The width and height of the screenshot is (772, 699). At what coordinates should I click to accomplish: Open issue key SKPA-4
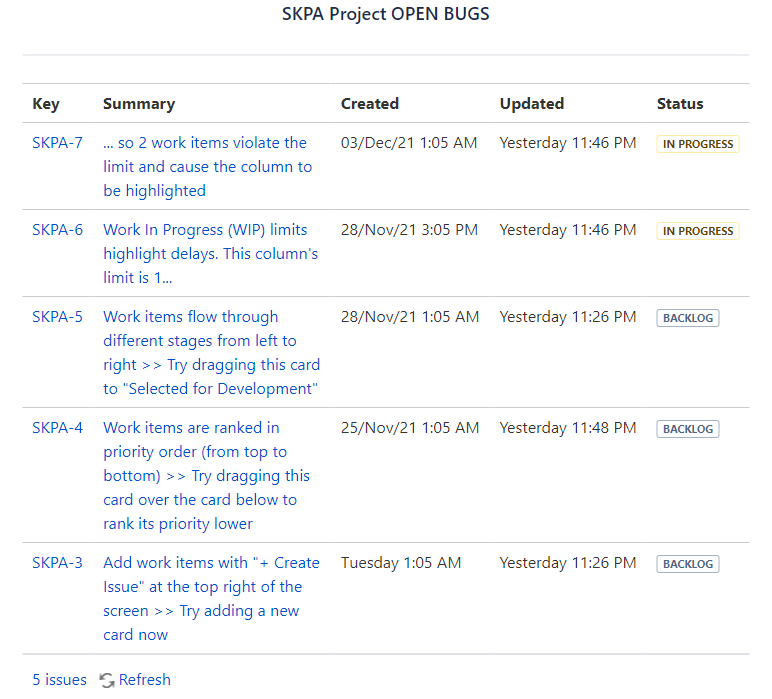click(58, 428)
